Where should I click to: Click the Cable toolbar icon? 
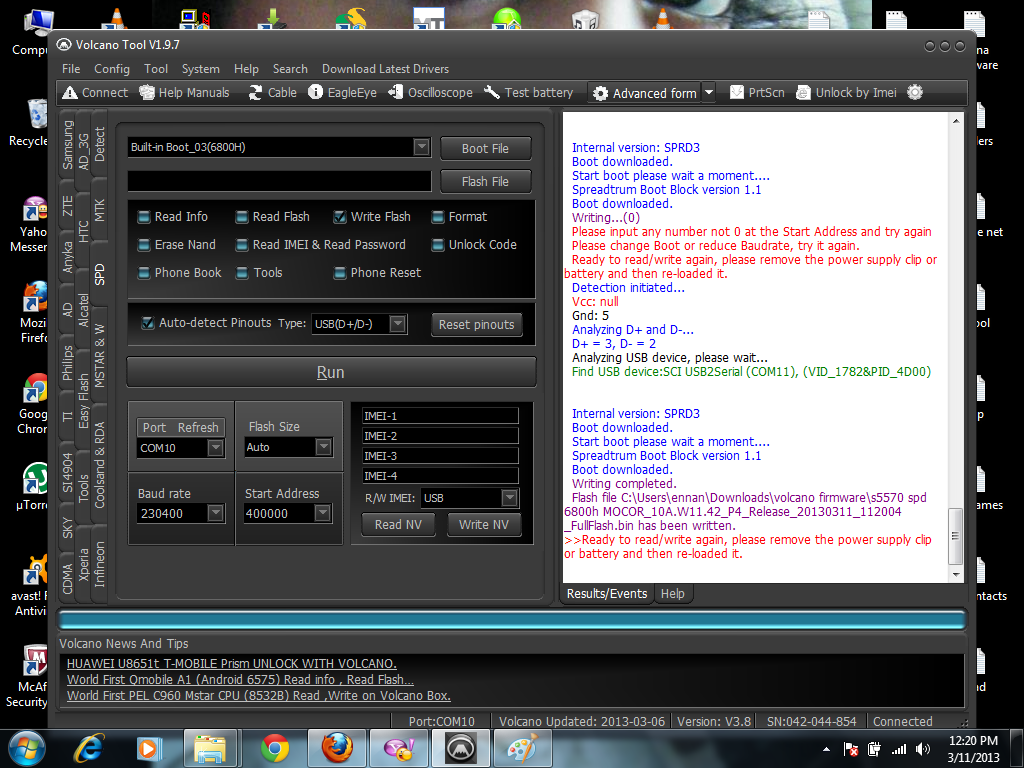tap(255, 93)
